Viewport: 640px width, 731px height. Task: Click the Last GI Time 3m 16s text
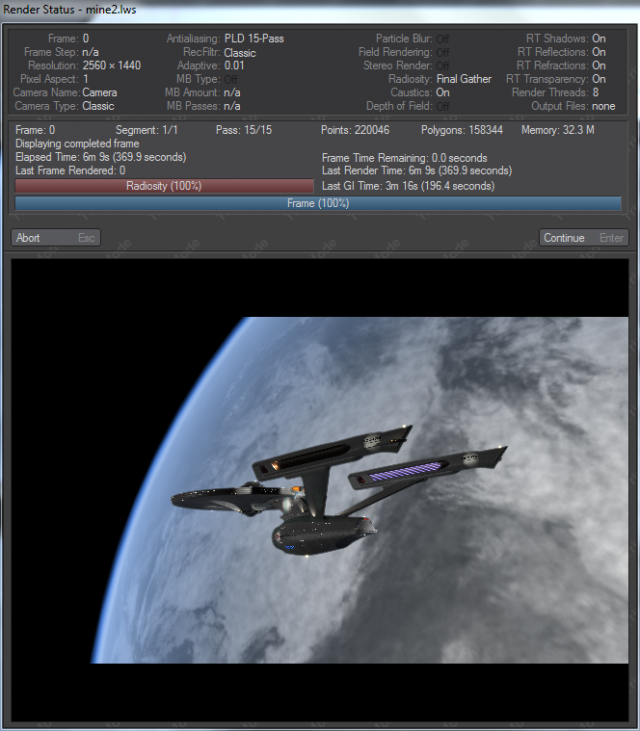click(408, 186)
